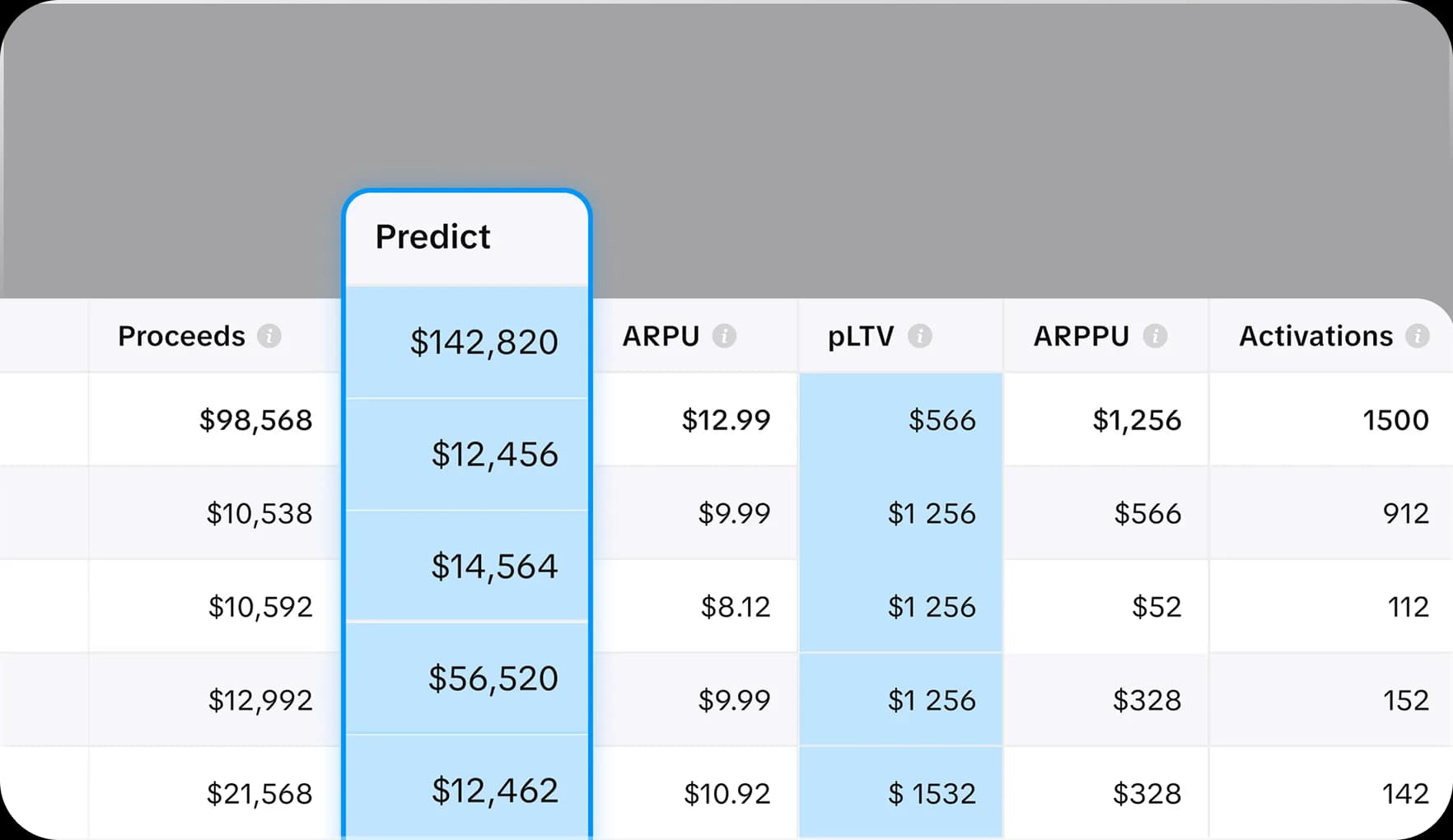Viewport: 1453px width, 840px height.
Task: Select the Proceeds column header
Action: click(x=181, y=336)
